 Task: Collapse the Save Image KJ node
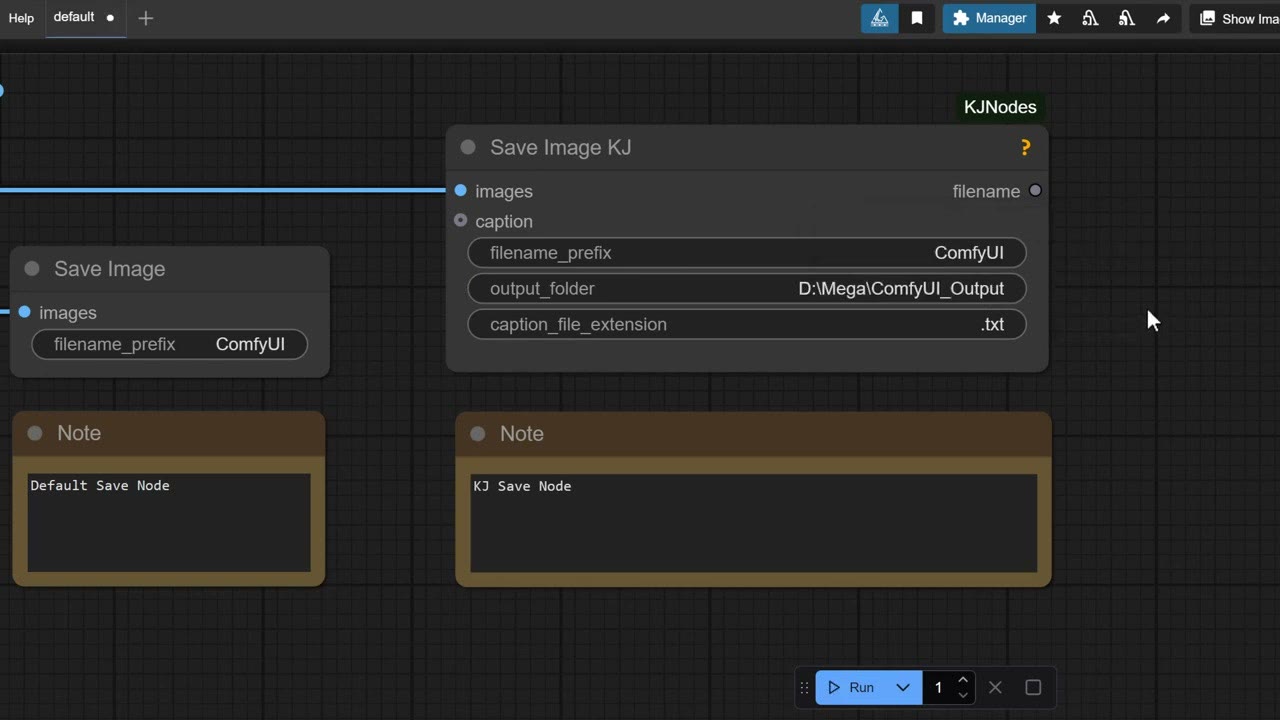click(x=468, y=147)
